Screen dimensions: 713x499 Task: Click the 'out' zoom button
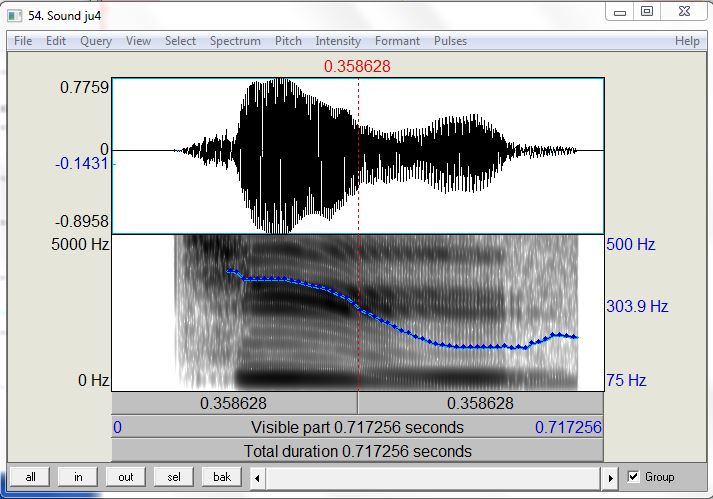click(126, 477)
